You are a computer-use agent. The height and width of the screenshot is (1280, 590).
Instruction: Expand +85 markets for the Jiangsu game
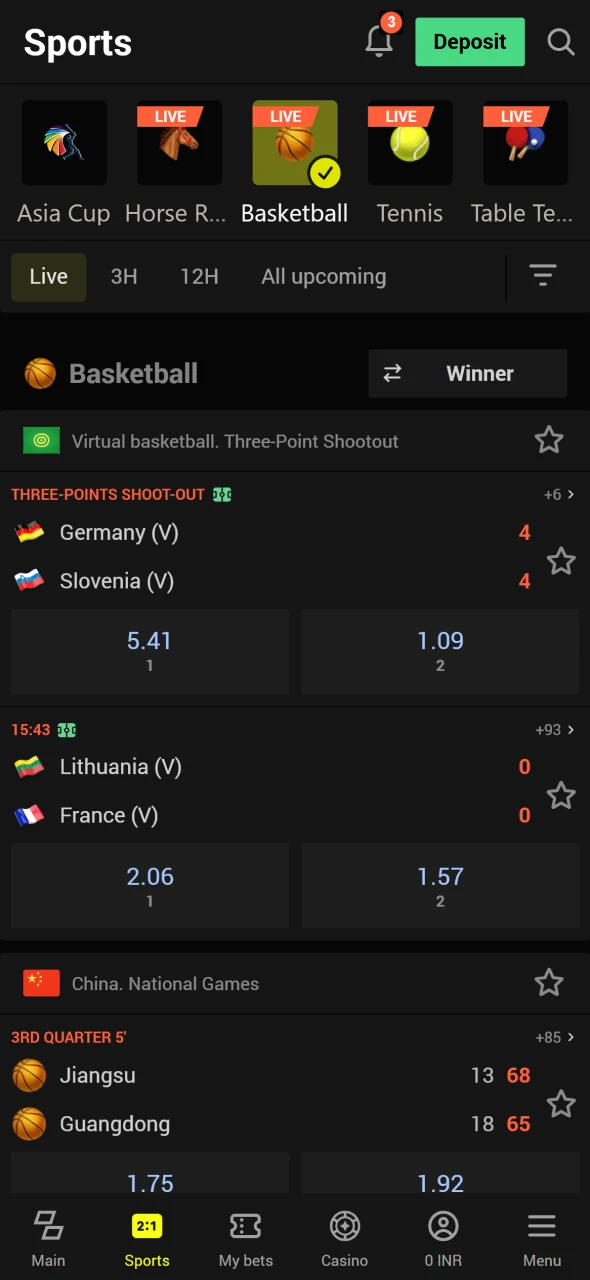[557, 1037]
